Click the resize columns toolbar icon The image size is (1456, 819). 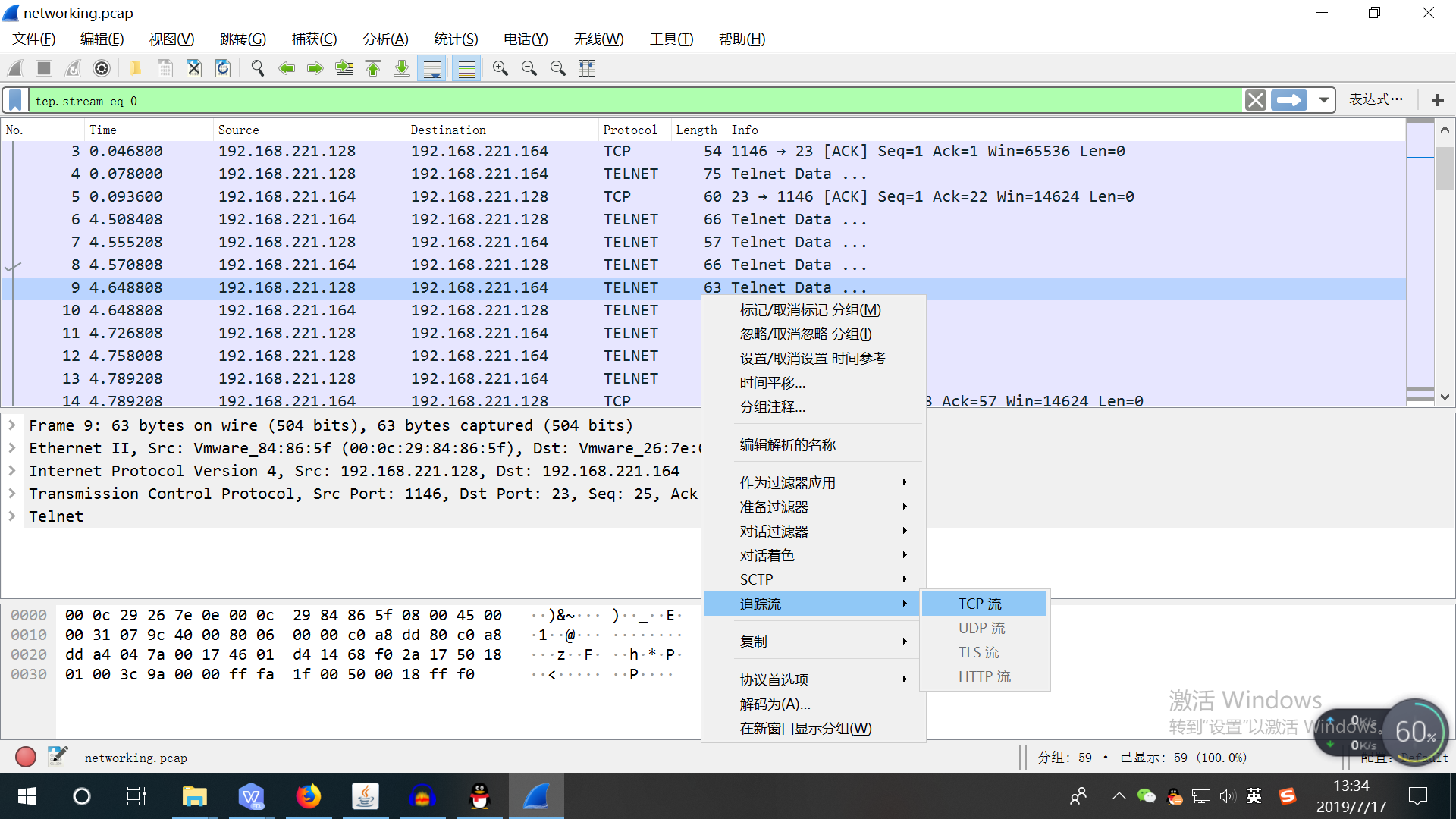click(587, 69)
